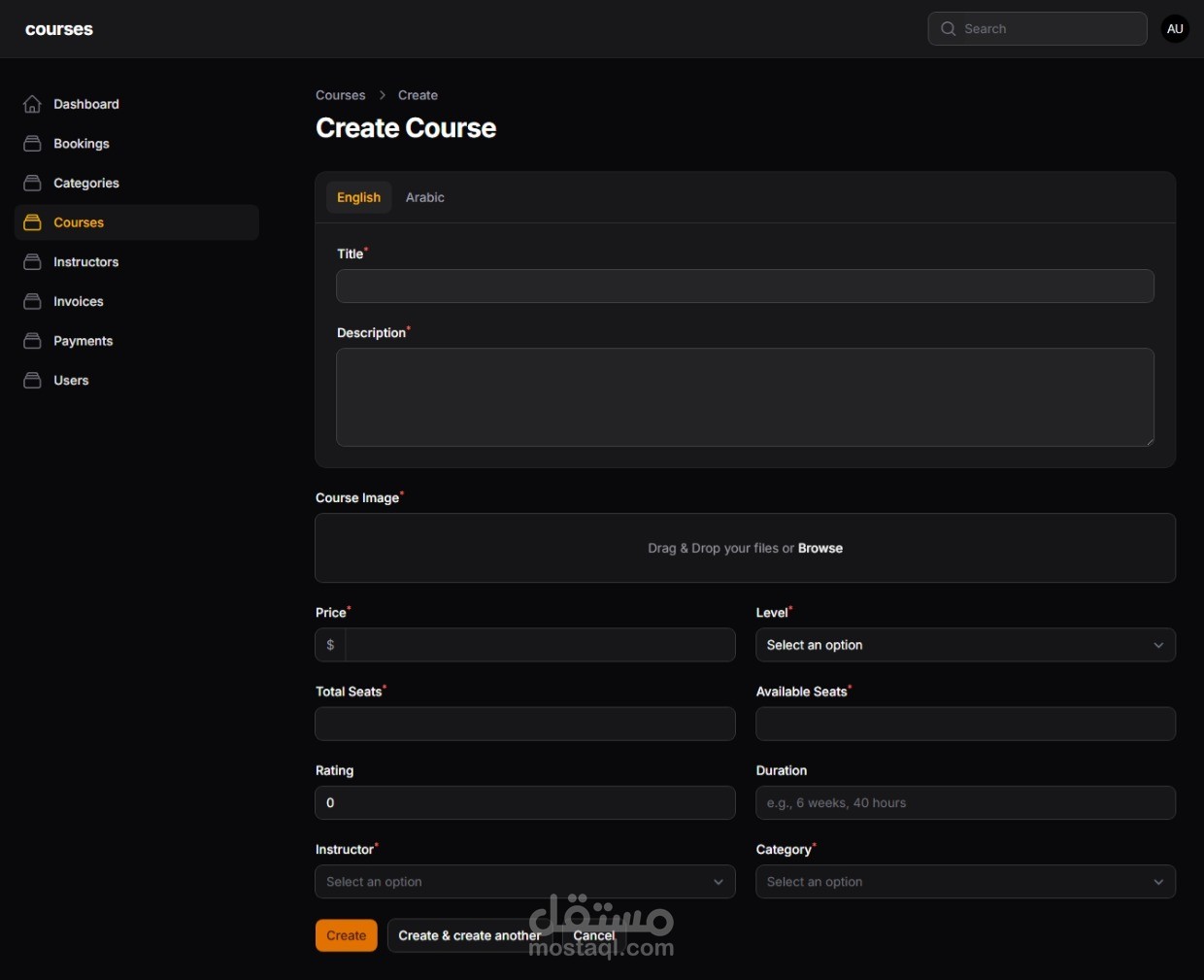Click the Courses sidebar icon
This screenshot has height=980, width=1204.
pos(32,222)
